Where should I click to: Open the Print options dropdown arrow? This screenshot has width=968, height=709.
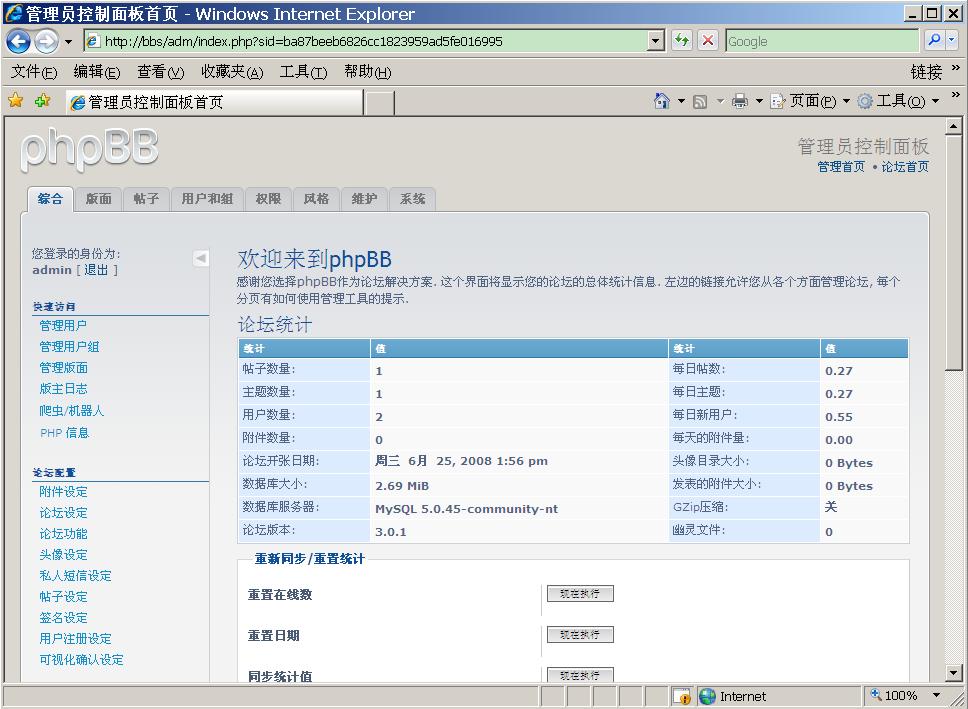[759, 101]
